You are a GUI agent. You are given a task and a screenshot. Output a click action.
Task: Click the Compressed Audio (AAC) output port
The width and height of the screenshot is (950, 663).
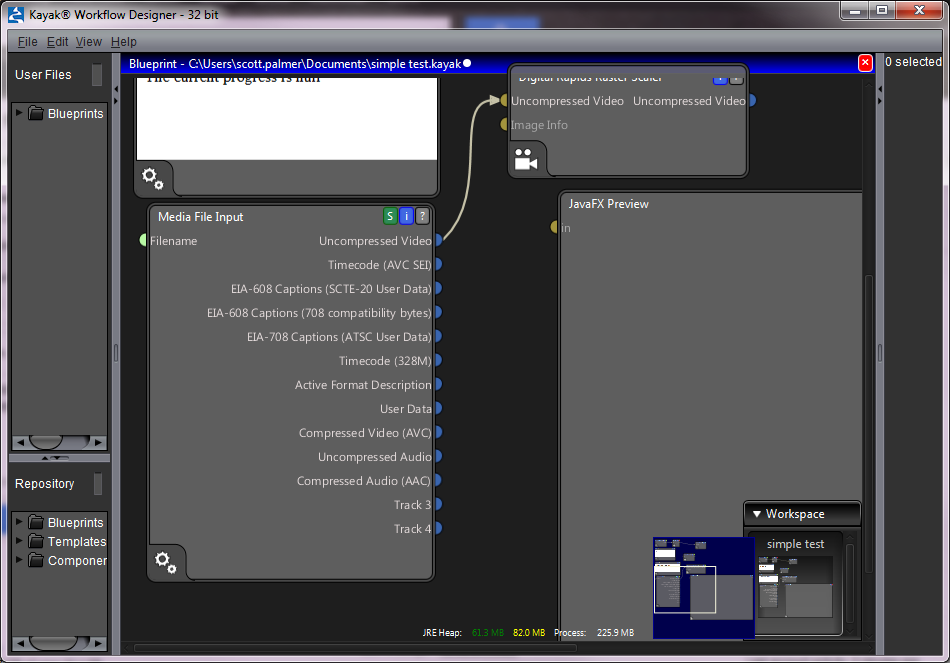439,481
